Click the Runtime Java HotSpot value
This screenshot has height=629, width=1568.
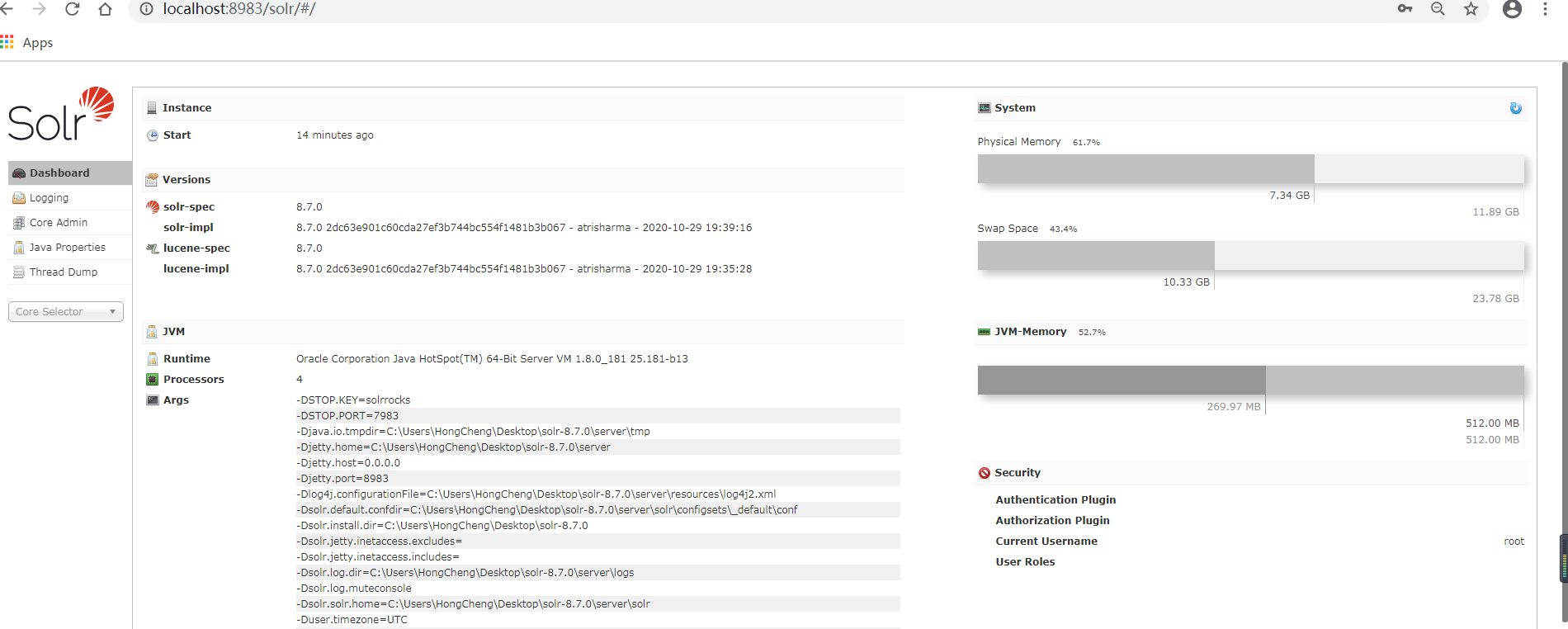click(492, 359)
